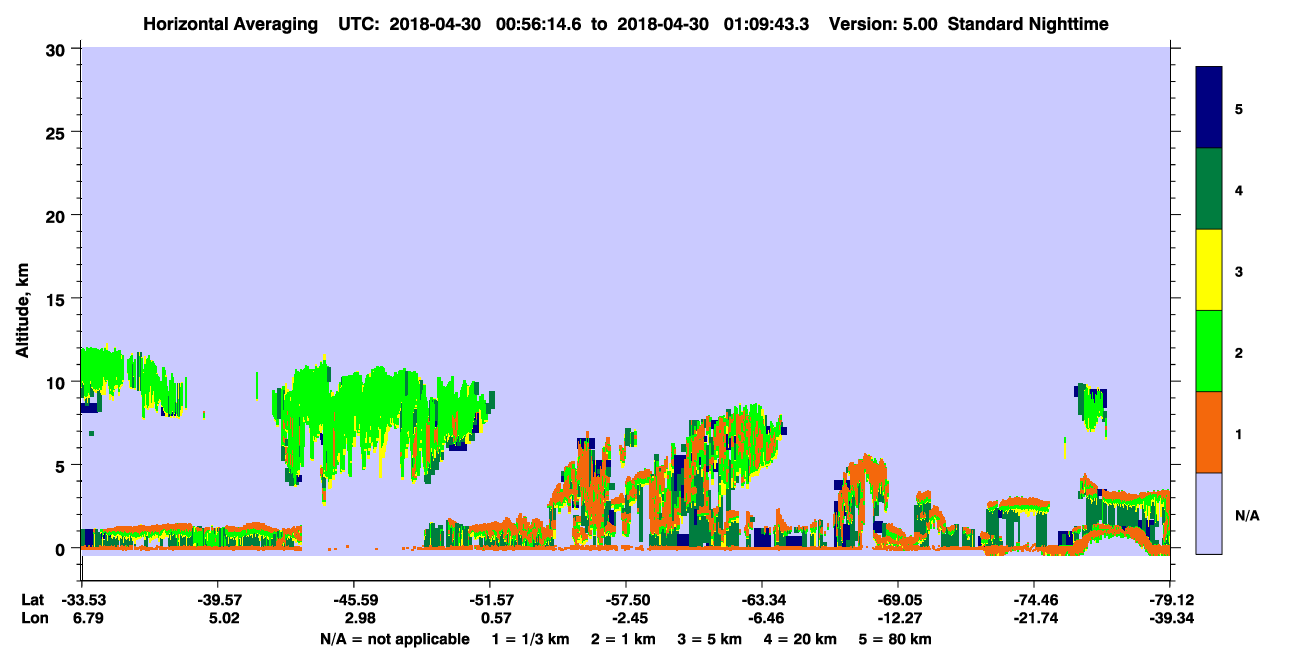Click the 'Lon' row label

33,618
